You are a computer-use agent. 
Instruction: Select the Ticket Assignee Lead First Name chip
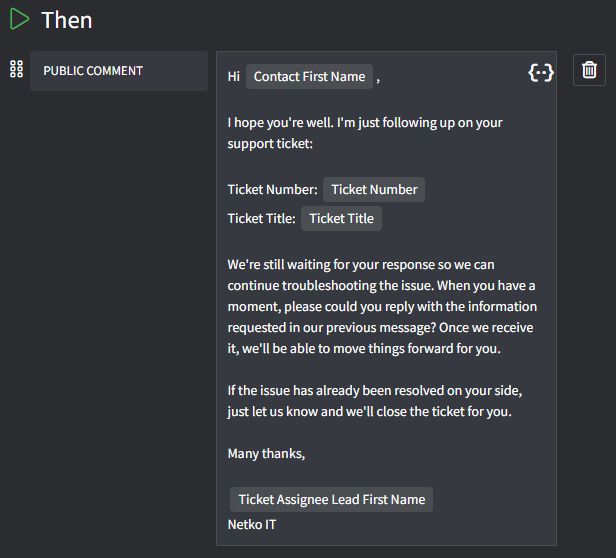(331, 500)
